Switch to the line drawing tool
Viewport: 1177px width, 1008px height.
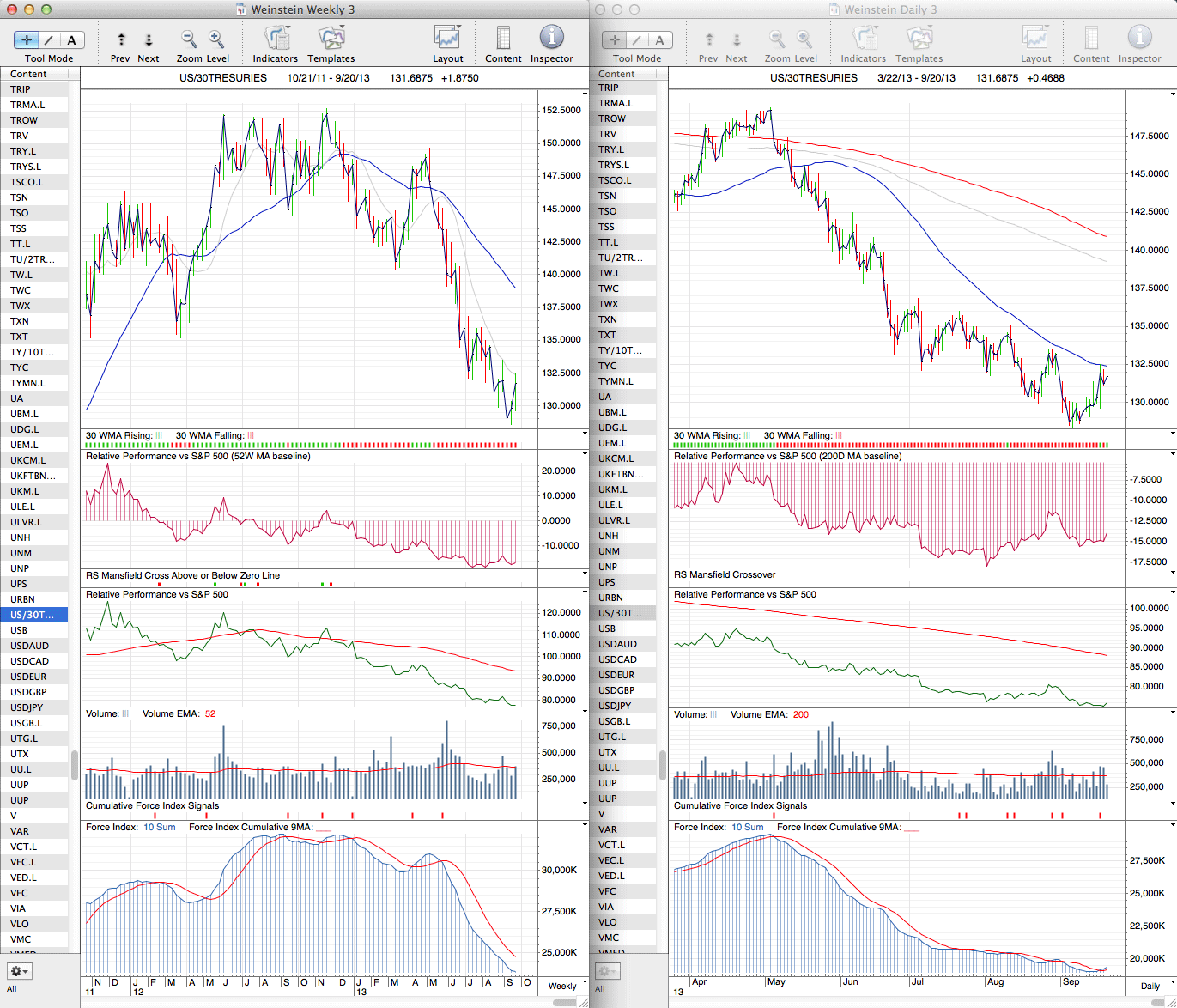(49, 39)
